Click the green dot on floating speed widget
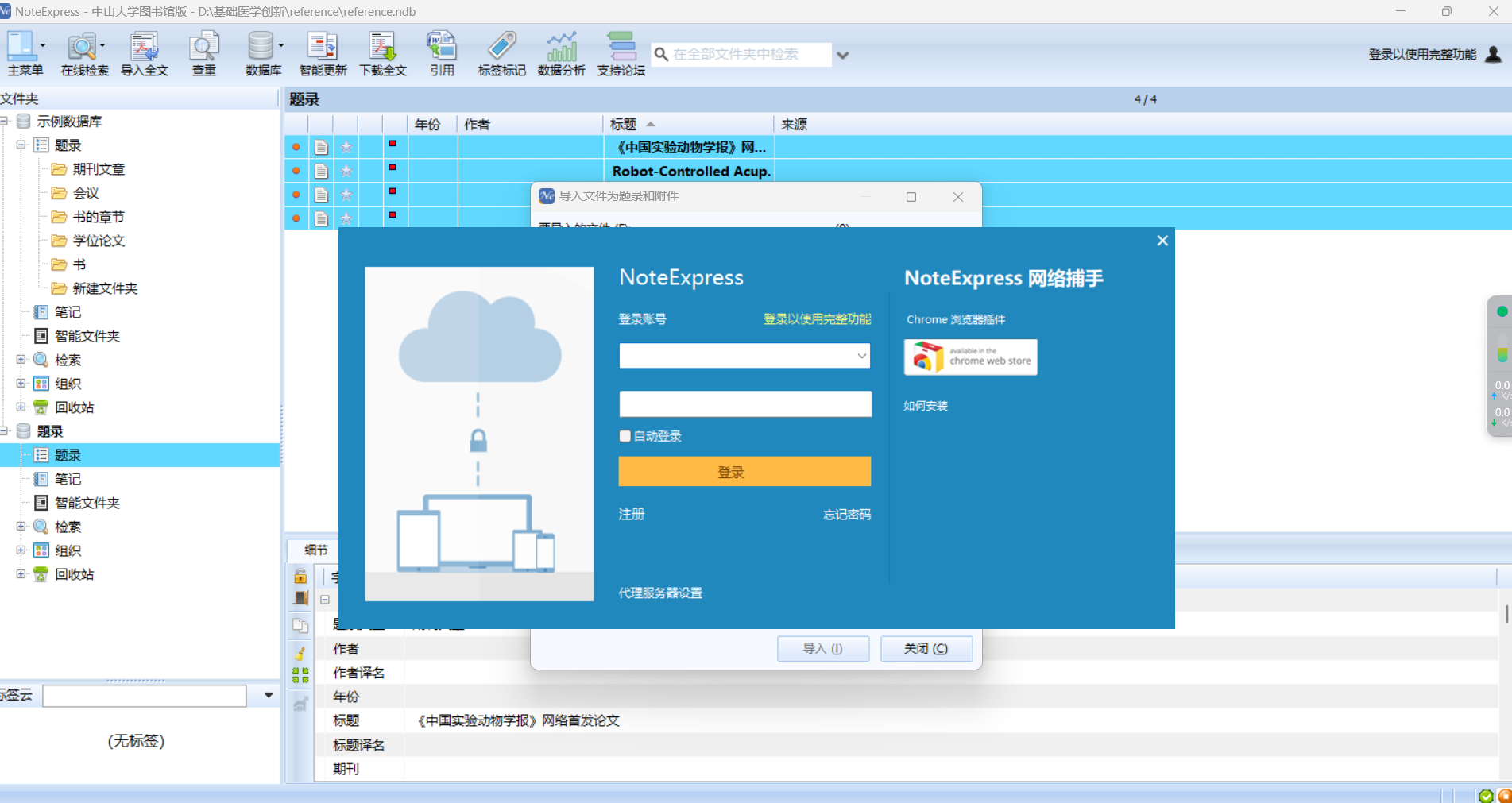The width and height of the screenshot is (1512, 803). [1502, 311]
